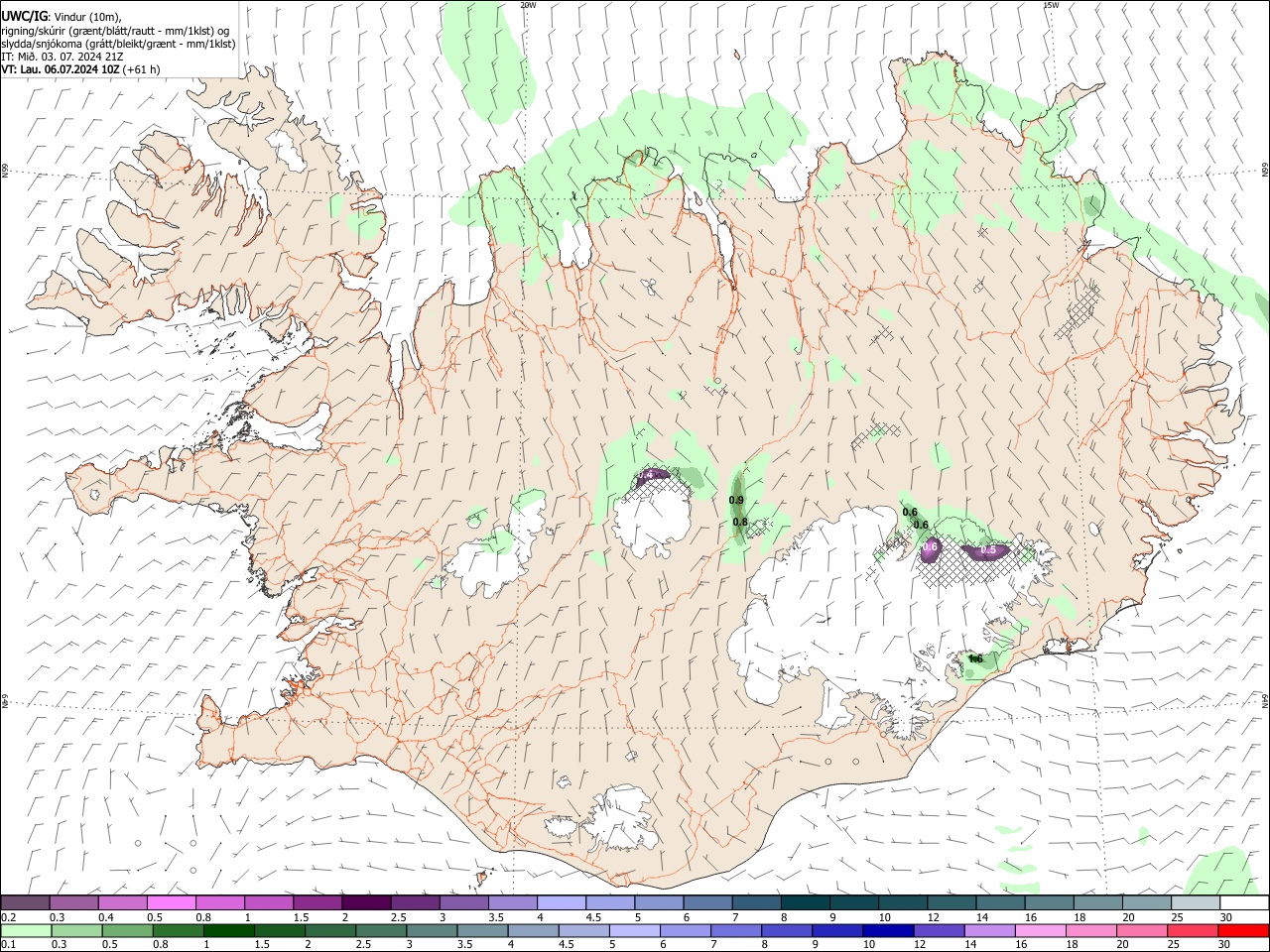The width and height of the screenshot is (1270, 952).
Task: Pick the dark teal upper-scale swatch at 8
Action: pyautogui.click(x=806, y=903)
